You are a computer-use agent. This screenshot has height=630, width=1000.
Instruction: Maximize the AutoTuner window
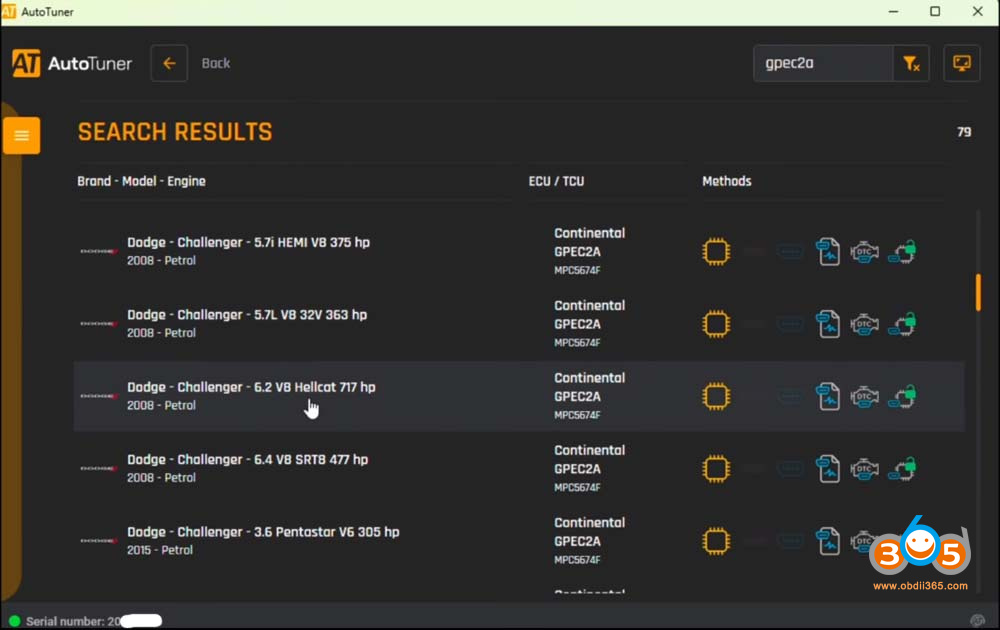935,11
